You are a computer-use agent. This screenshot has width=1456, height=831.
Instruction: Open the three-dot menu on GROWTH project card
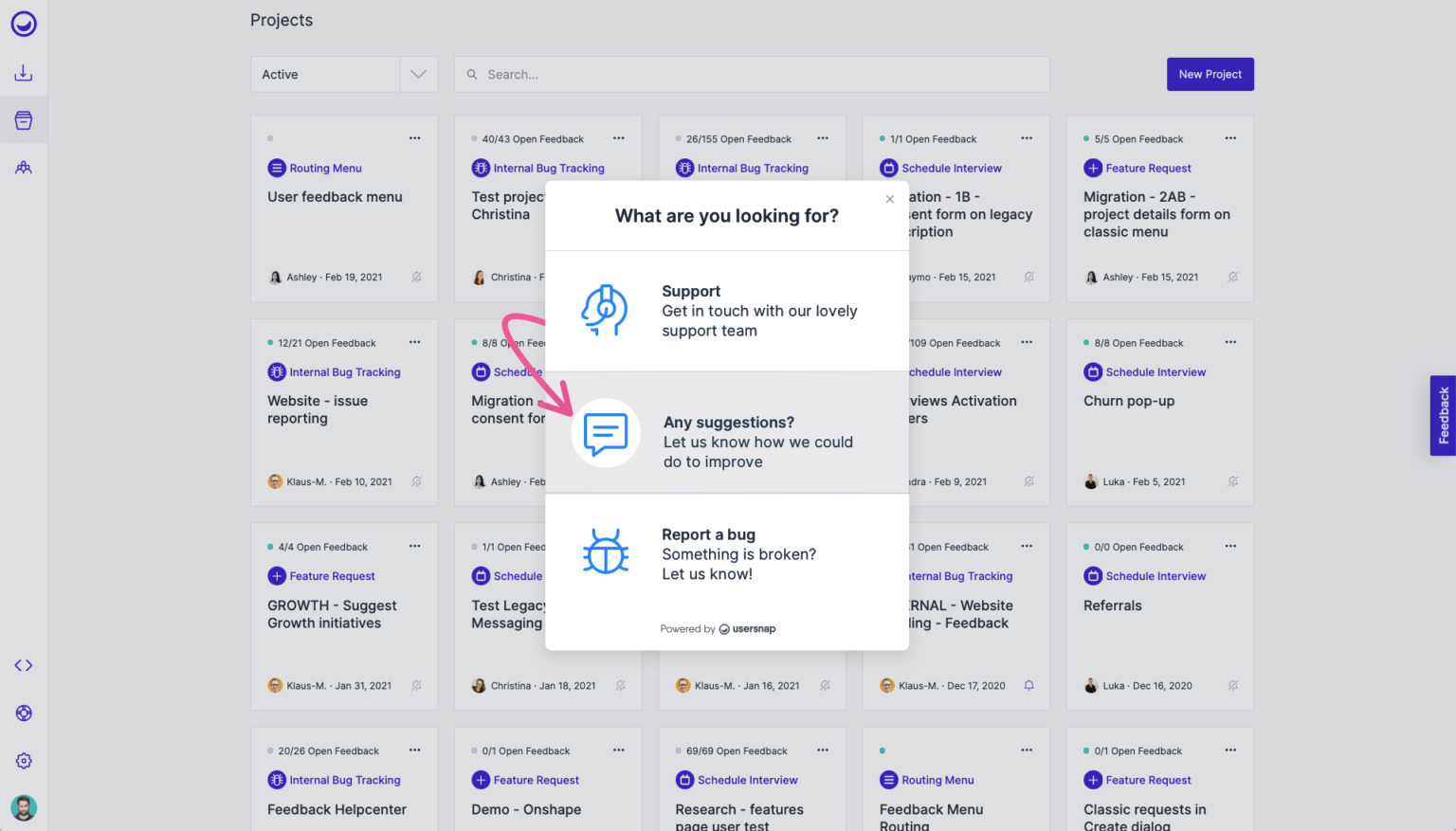click(414, 547)
